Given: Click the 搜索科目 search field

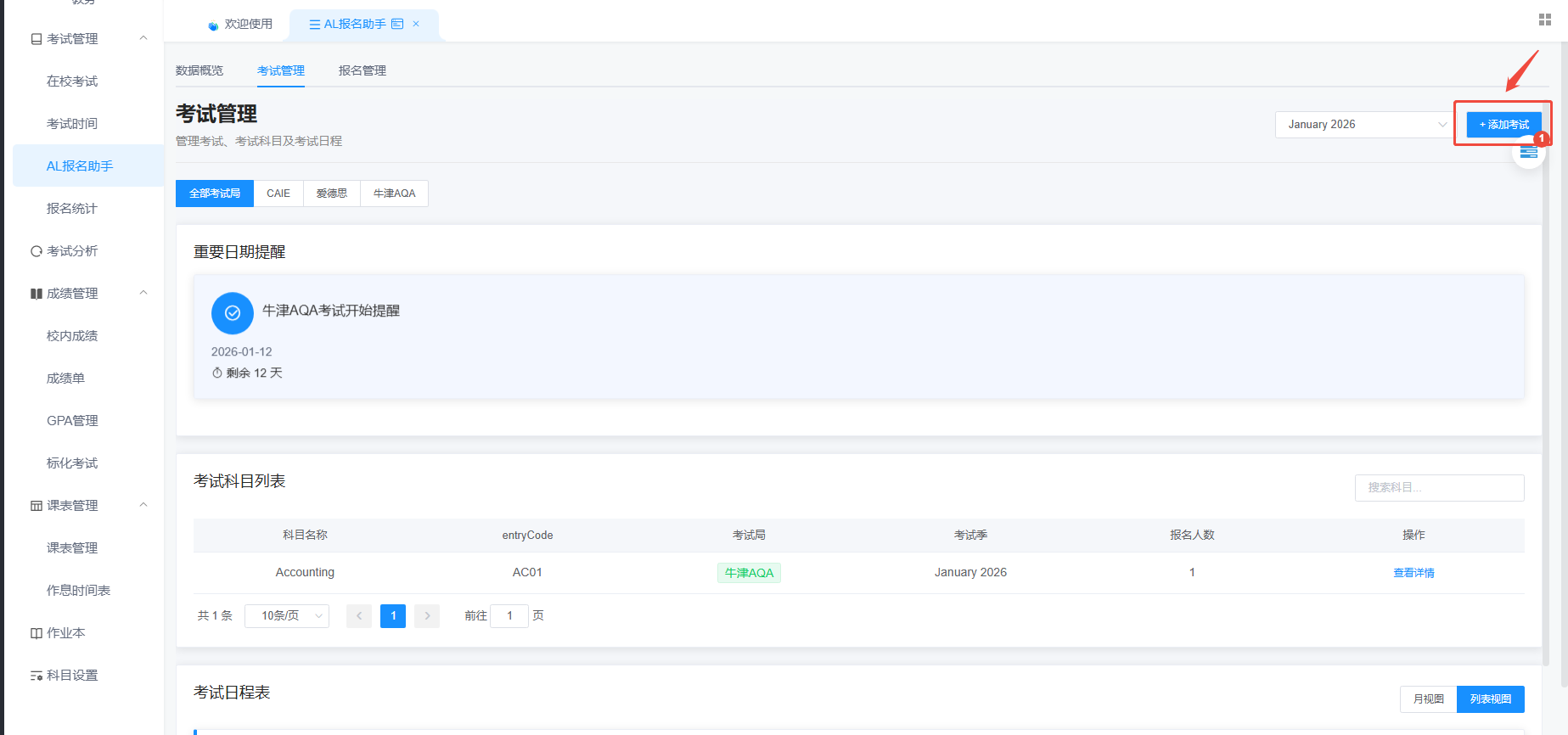Looking at the screenshot, I should pyautogui.click(x=1439, y=488).
